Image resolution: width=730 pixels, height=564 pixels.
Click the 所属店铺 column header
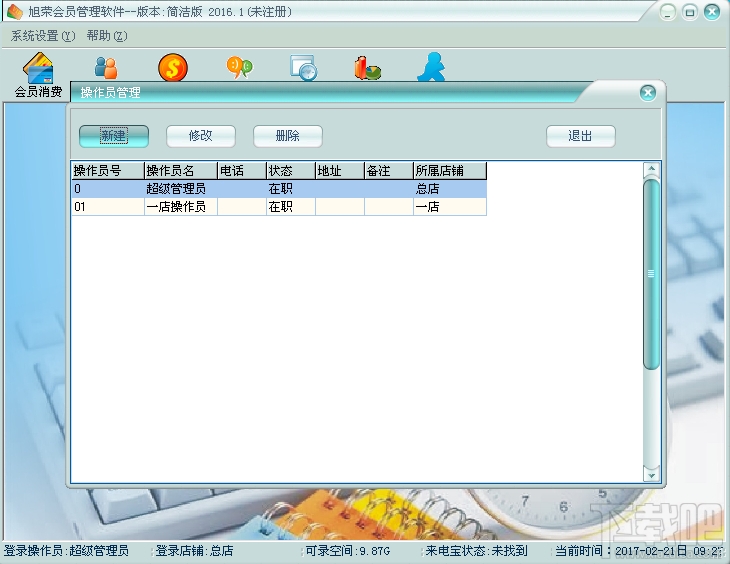coord(449,171)
